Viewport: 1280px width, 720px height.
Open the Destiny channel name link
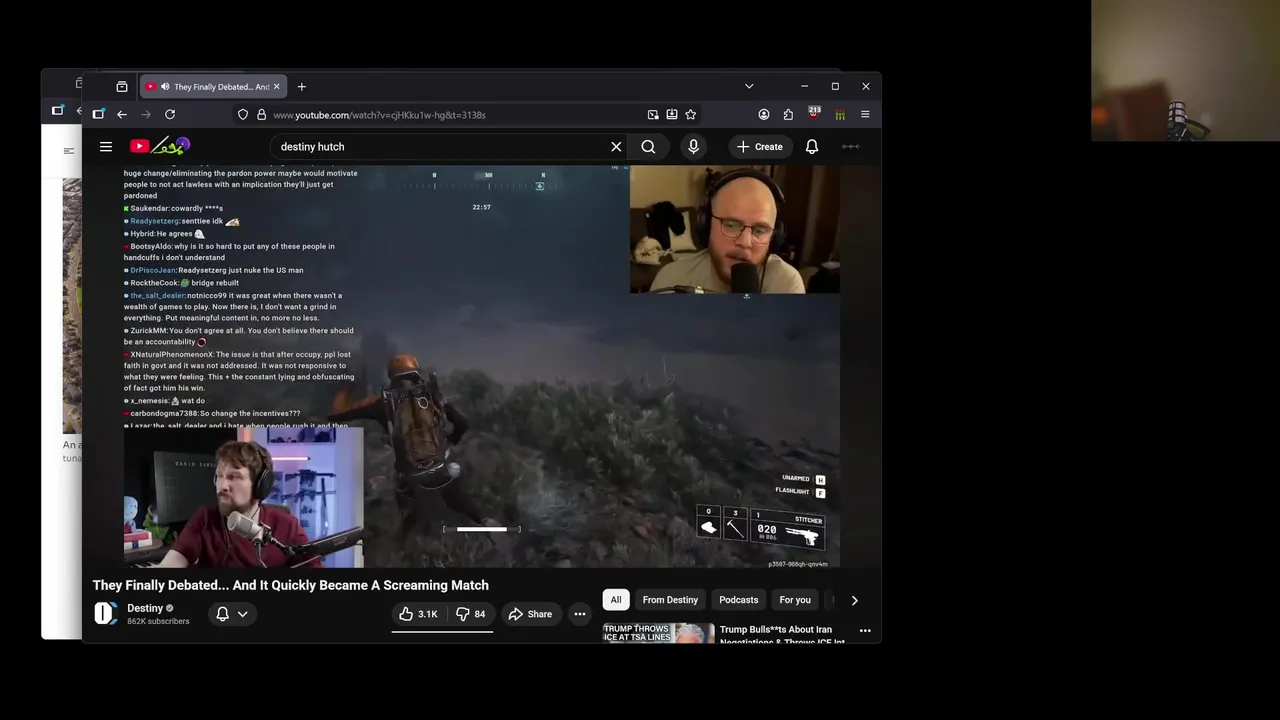(145, 608)
